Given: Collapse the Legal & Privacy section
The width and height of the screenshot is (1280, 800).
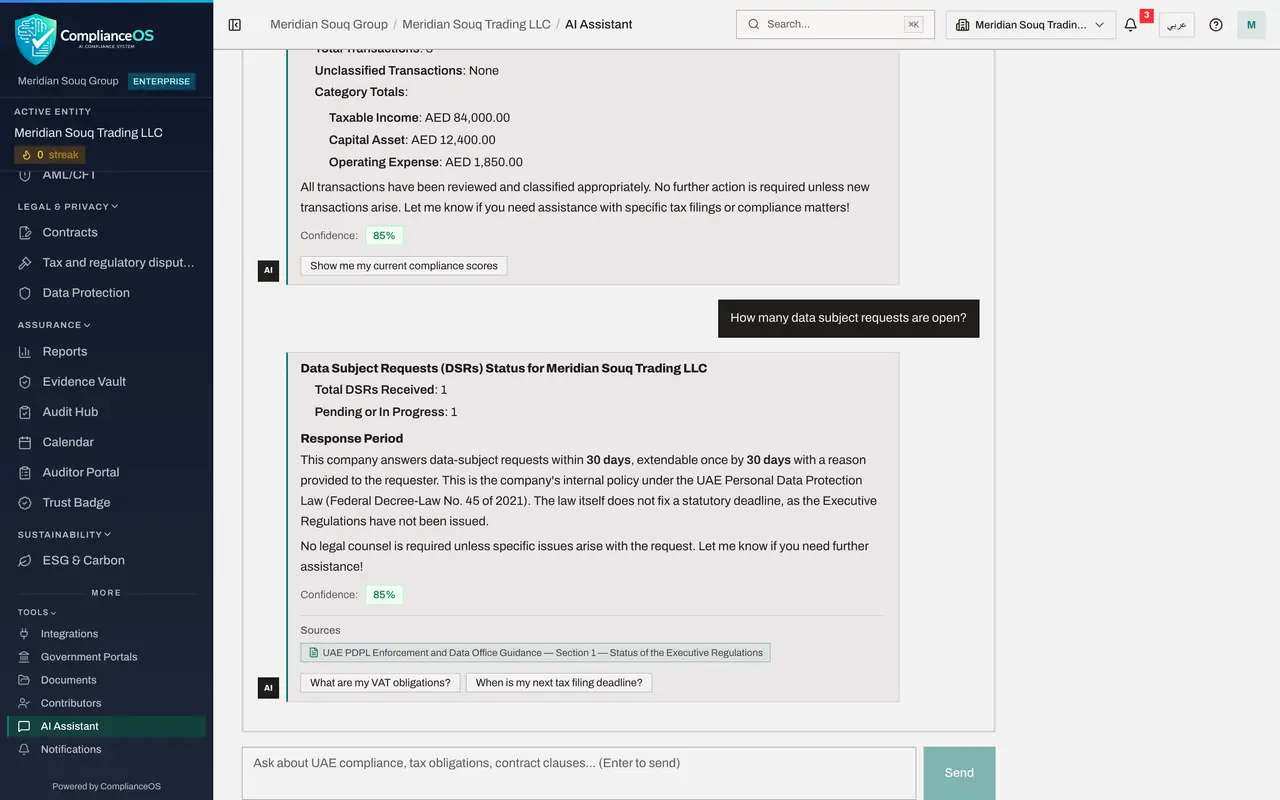Looking at the screenshot, I should pyautogui.click(x=68, y=207).
